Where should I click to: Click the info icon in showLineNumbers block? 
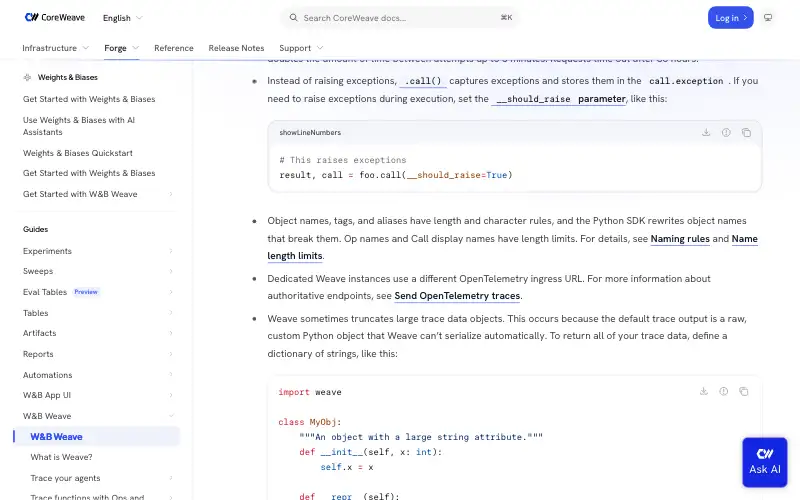point(726,133)
